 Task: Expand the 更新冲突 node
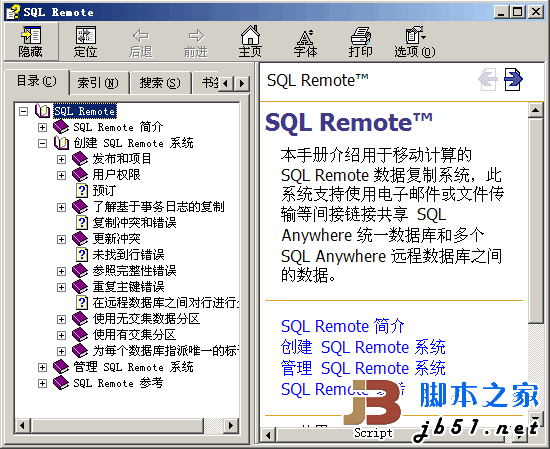[x=61, y=239]
